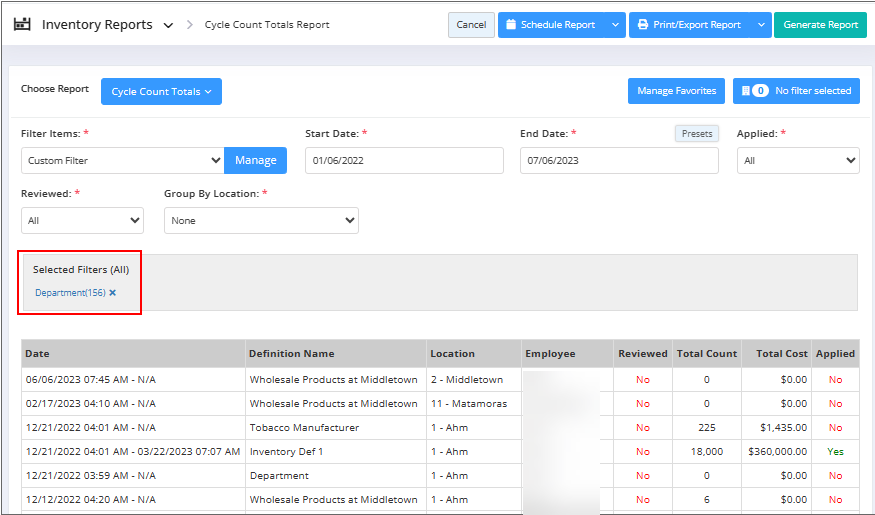The width and height of the screenshot is (875, 515).
Task: Click the Manage button beside Custom Filter
Action: (x=255, y=161)
